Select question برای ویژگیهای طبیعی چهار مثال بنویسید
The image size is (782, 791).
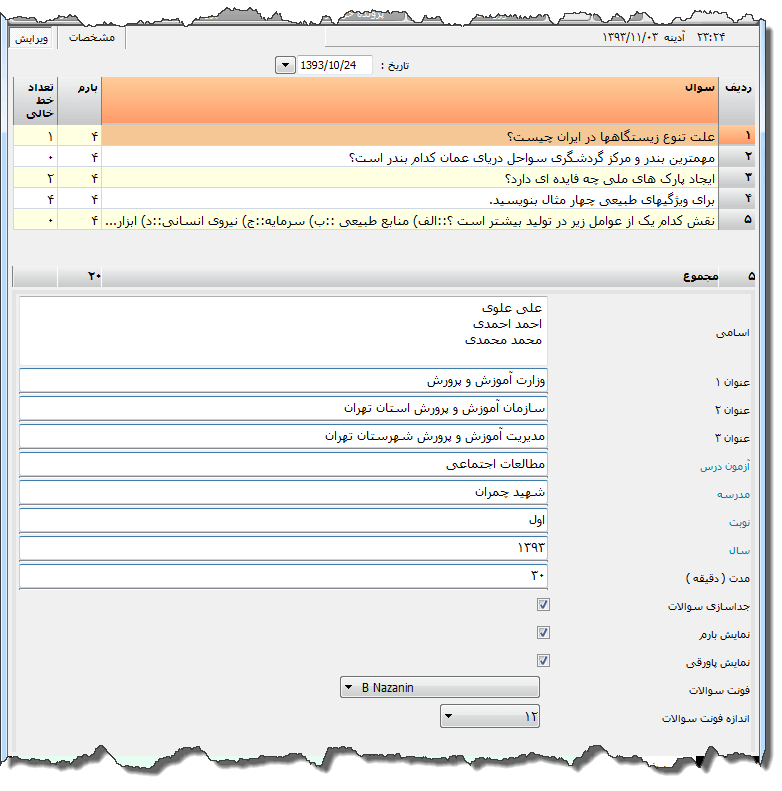coord(410,200)
